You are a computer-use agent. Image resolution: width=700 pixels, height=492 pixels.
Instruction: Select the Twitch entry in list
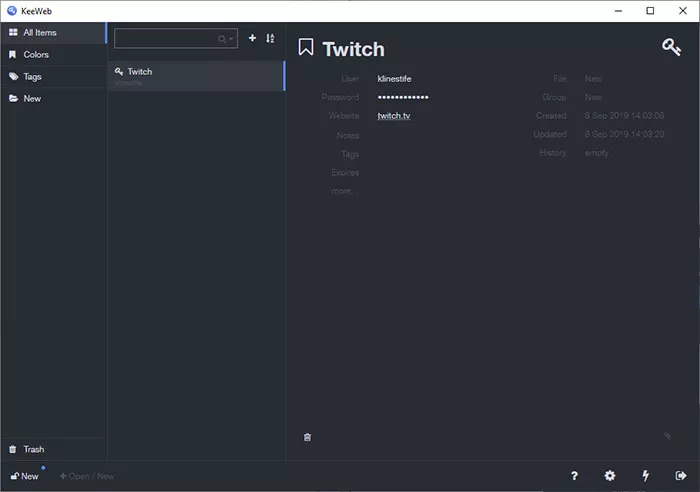click(x=196, y=76)
